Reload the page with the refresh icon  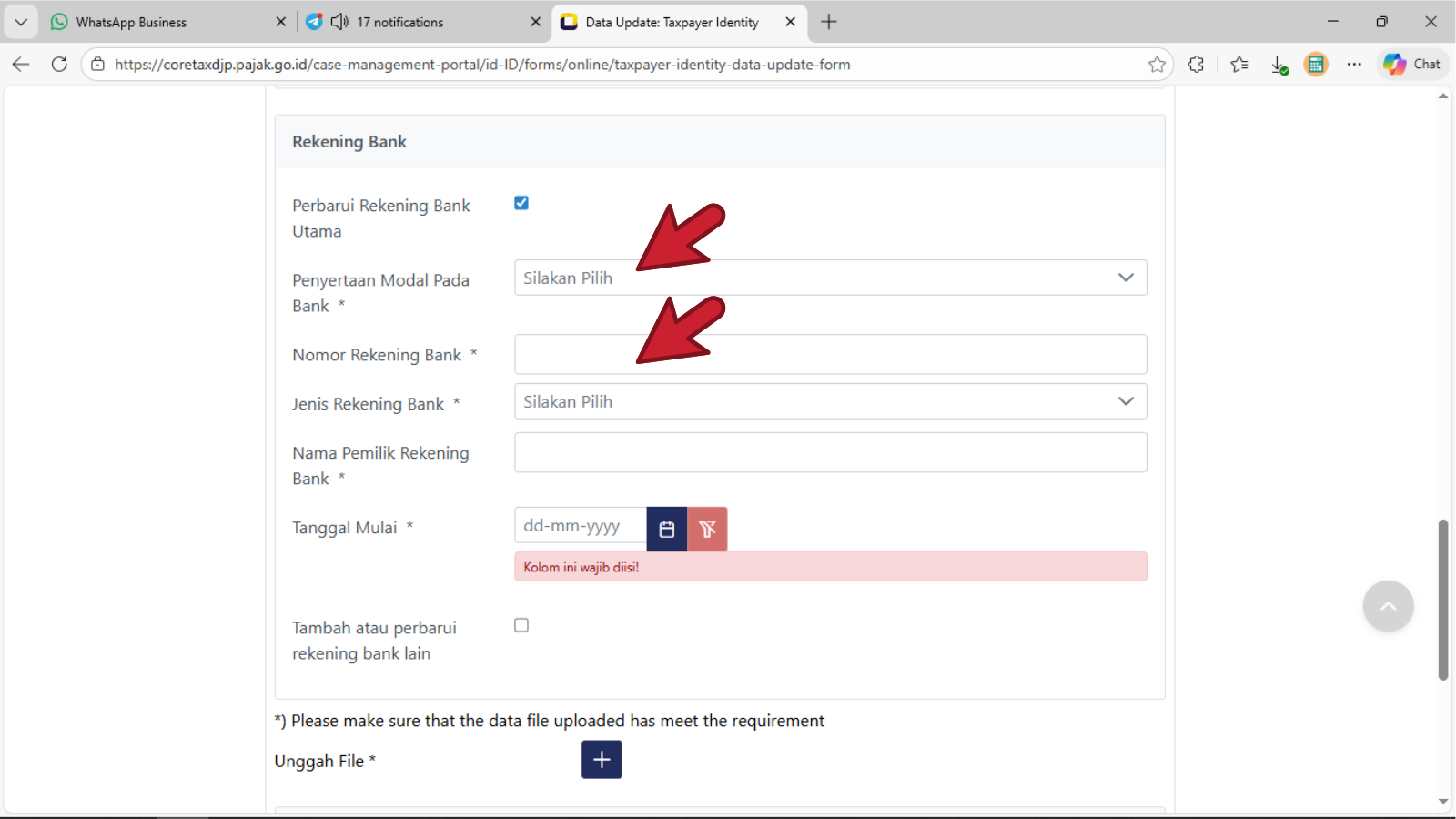(x=59, y=65)
